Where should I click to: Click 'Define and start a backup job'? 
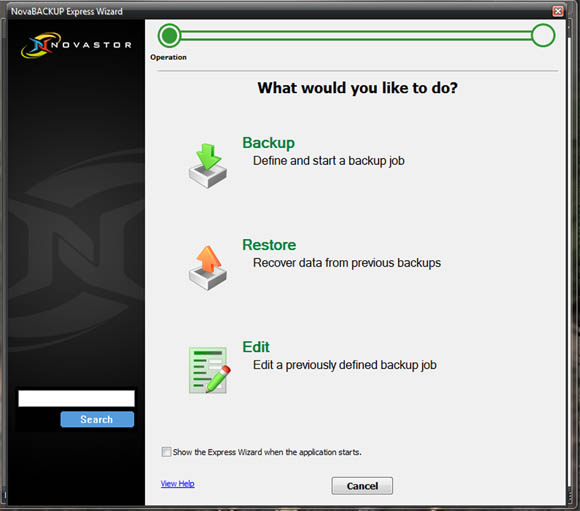click(328, 161)
